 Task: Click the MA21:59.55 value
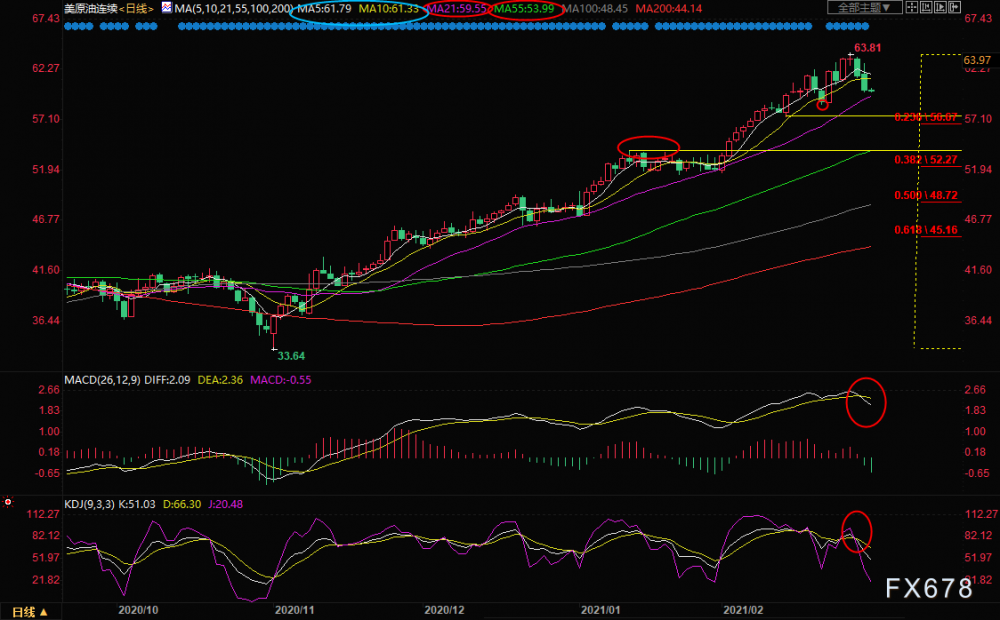pos(458,9)
